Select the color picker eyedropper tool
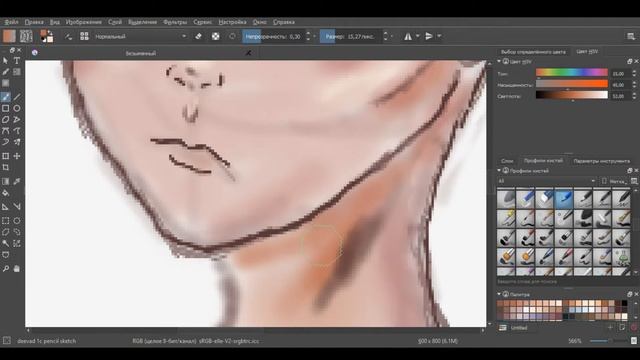 (x=17, y=181)
